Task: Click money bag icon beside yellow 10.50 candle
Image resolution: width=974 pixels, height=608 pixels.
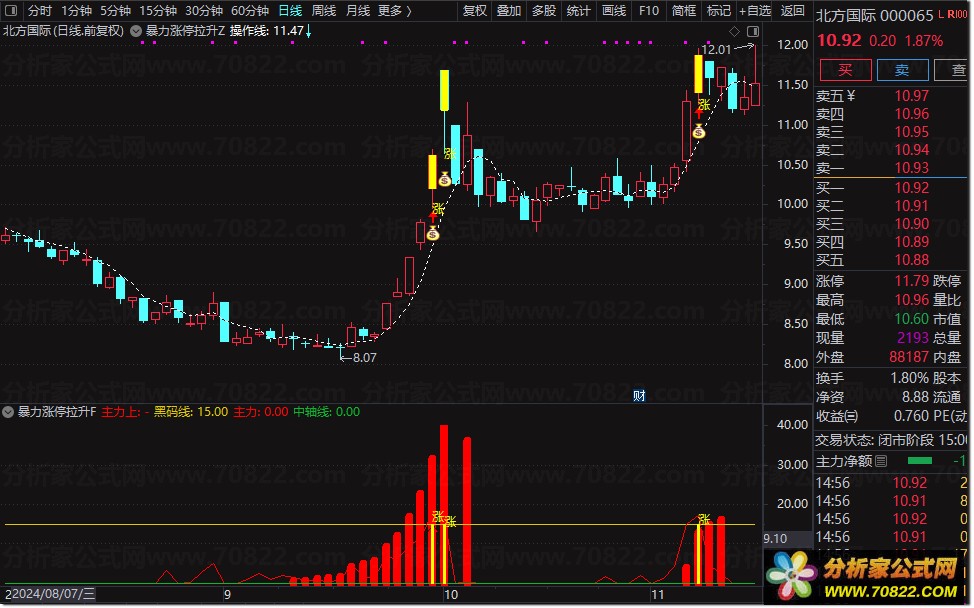Action: point(445,179)
